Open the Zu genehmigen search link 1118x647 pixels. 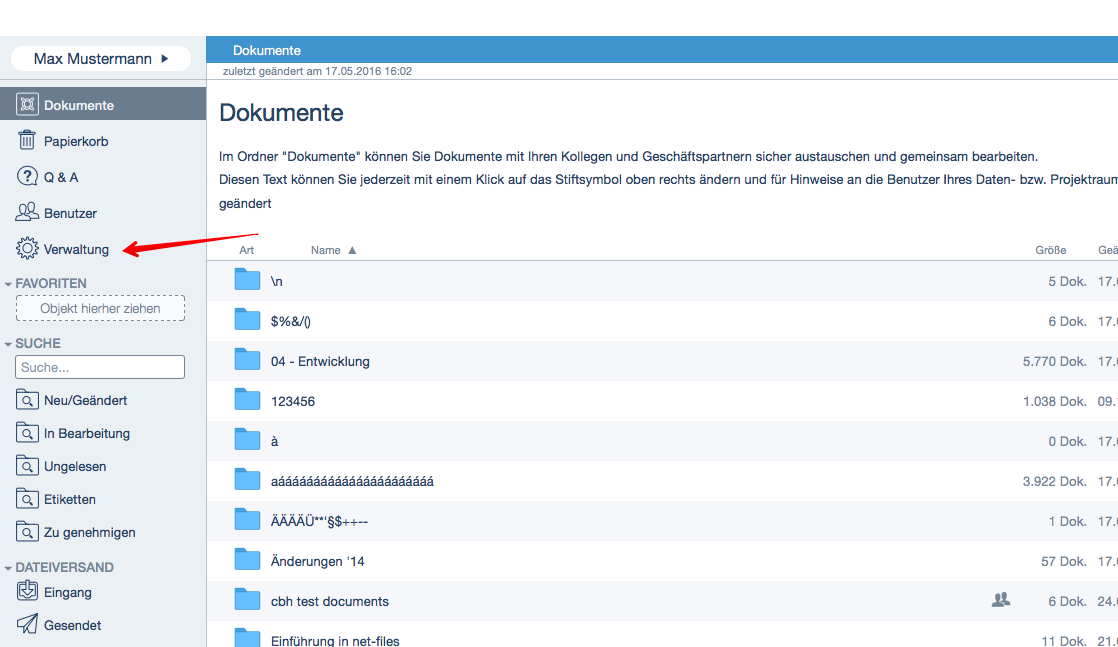pyautogui.click(x=90, y=533)
